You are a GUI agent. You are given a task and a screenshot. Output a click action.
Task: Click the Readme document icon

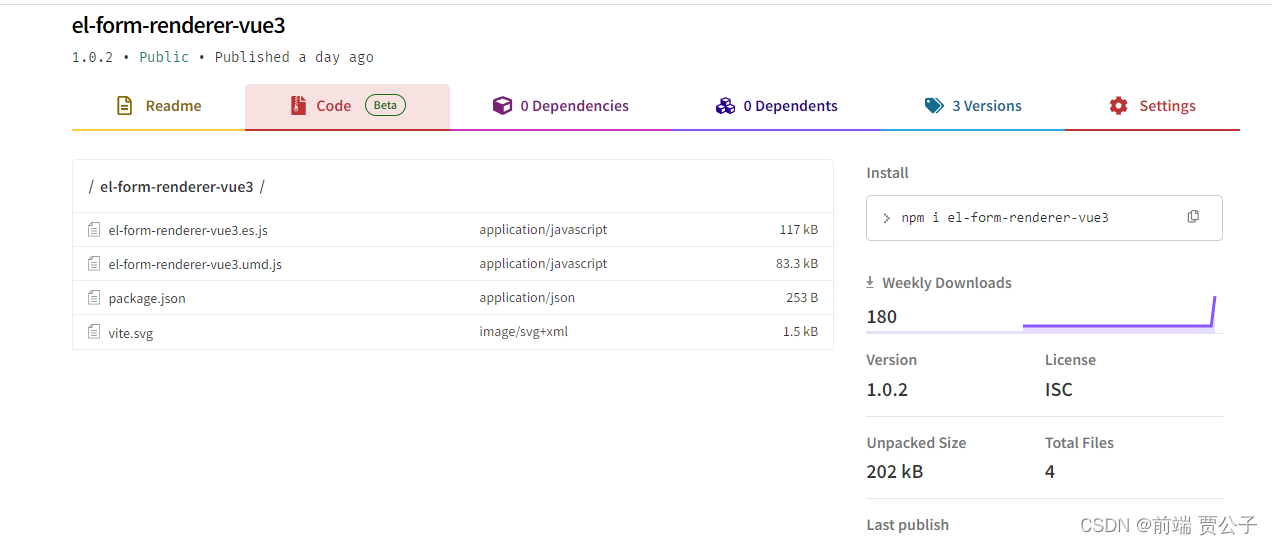pyautogui.click(x=125, y=106)
